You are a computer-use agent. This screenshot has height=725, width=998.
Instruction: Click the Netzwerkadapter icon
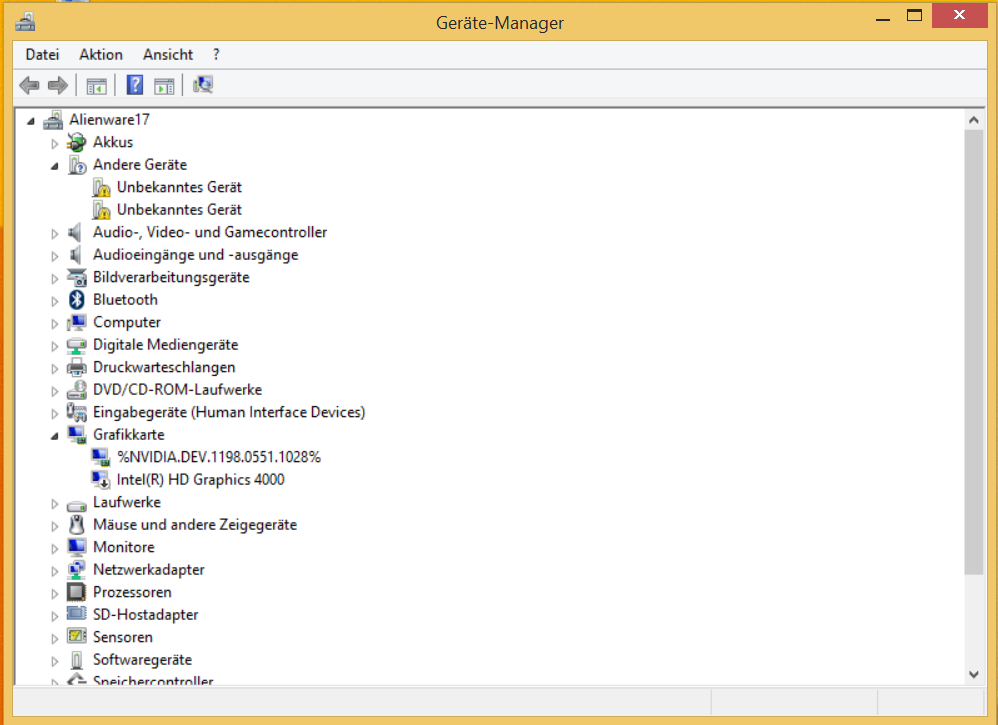coord(77,570)
